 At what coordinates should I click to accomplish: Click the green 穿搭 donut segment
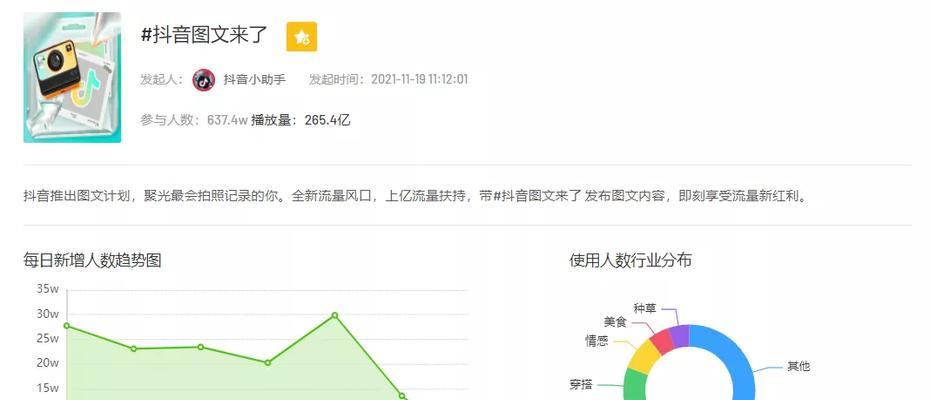coord(635,385)
